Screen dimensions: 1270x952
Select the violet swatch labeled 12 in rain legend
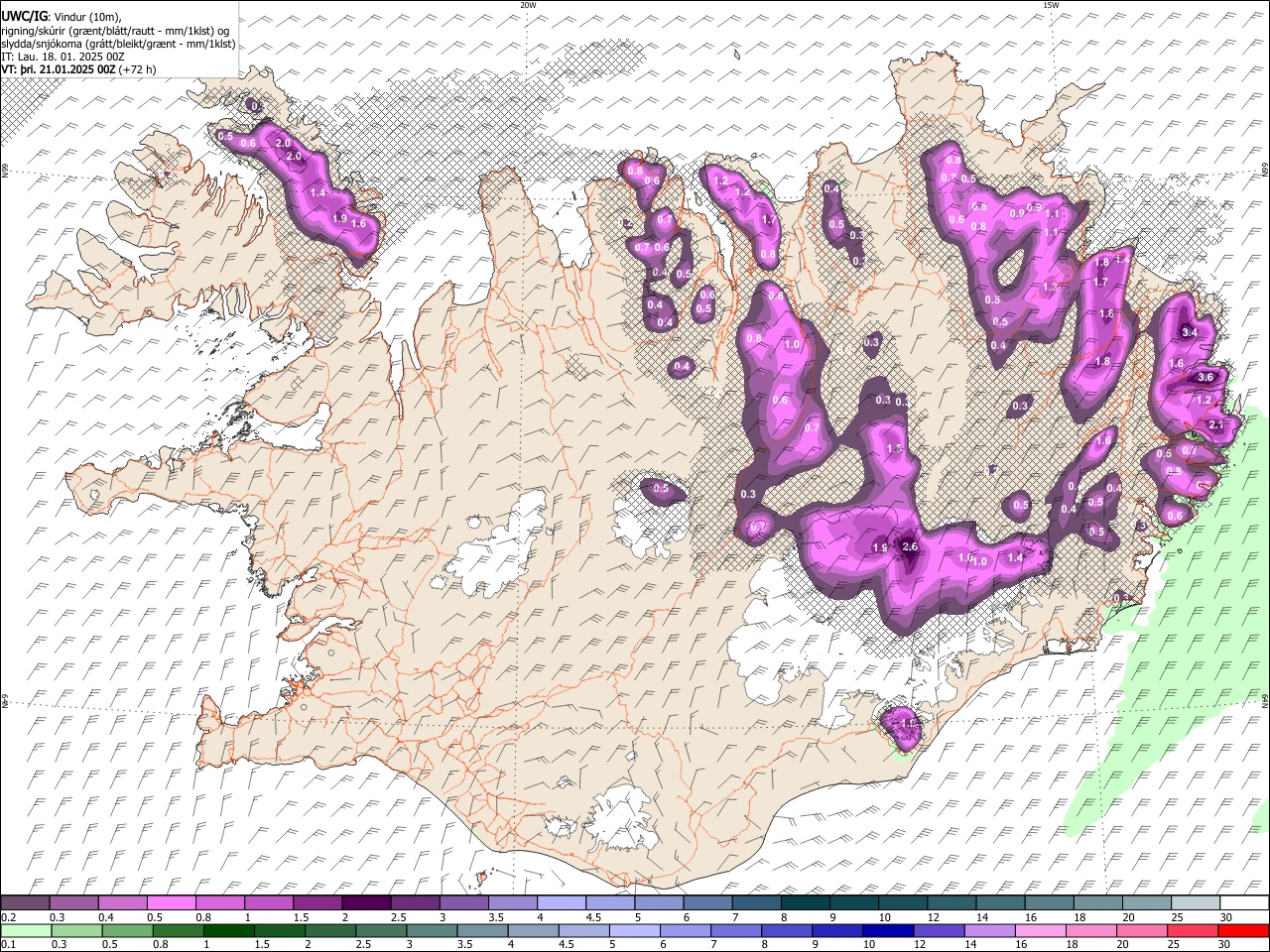coord(939,930)
